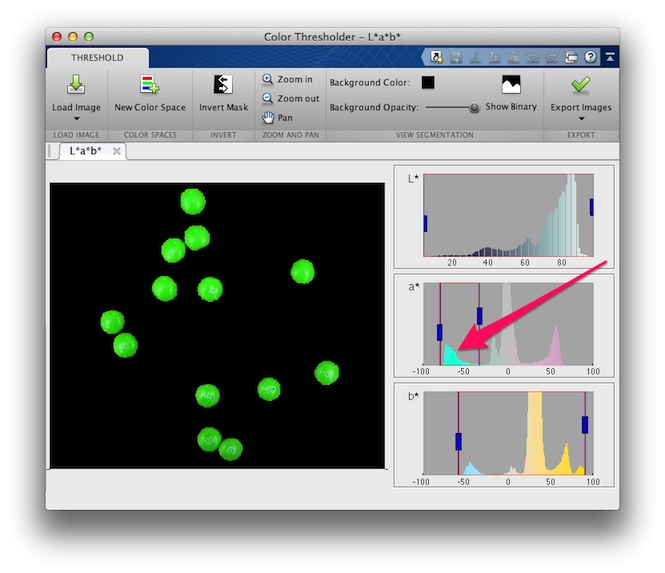Switch to the THRESHOLD ribbon tab
Screen dimensions: 665x573
97,58
